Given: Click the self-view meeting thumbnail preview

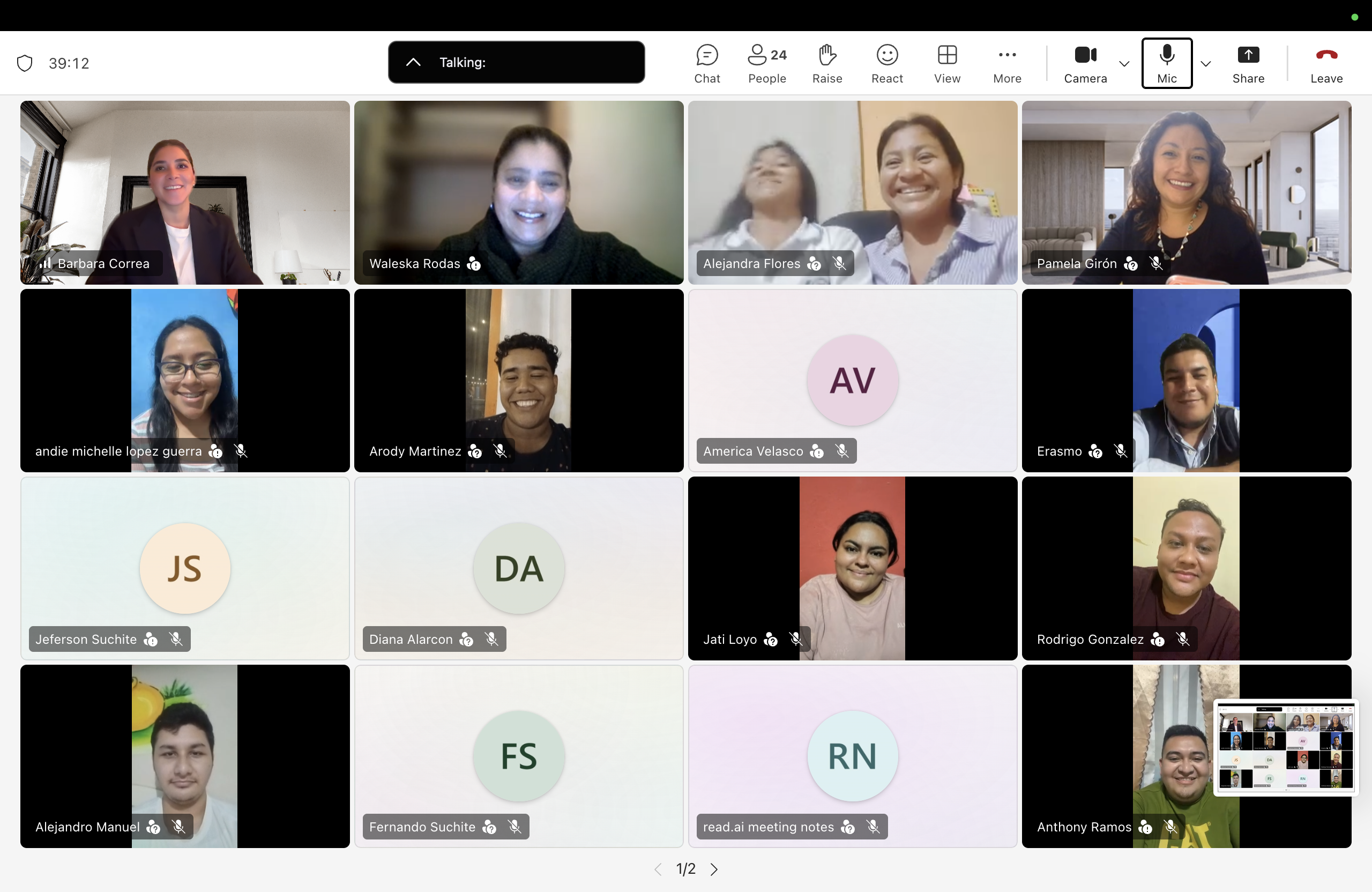Looking at the screenshot, I should click(x=1286, y=747).
